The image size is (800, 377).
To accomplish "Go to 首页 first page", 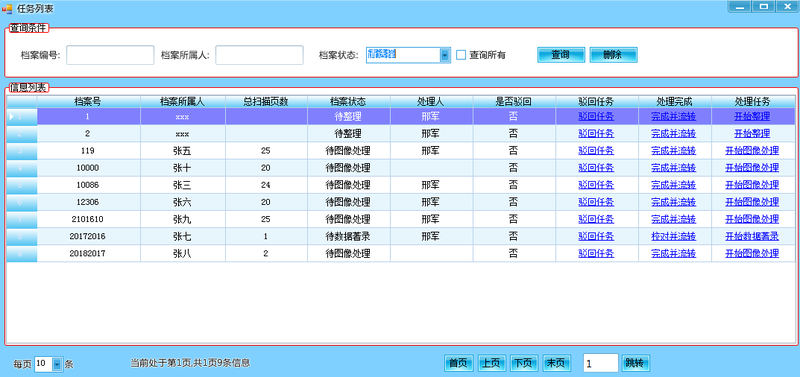I will pyautogui.click(x=459, y=363).
